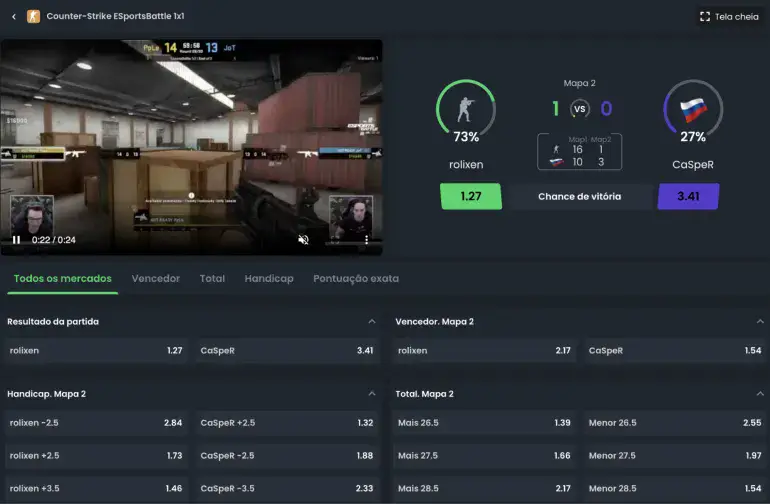Select rolixen +2.5 handicap at 1.73

click(x=96, y=456)
